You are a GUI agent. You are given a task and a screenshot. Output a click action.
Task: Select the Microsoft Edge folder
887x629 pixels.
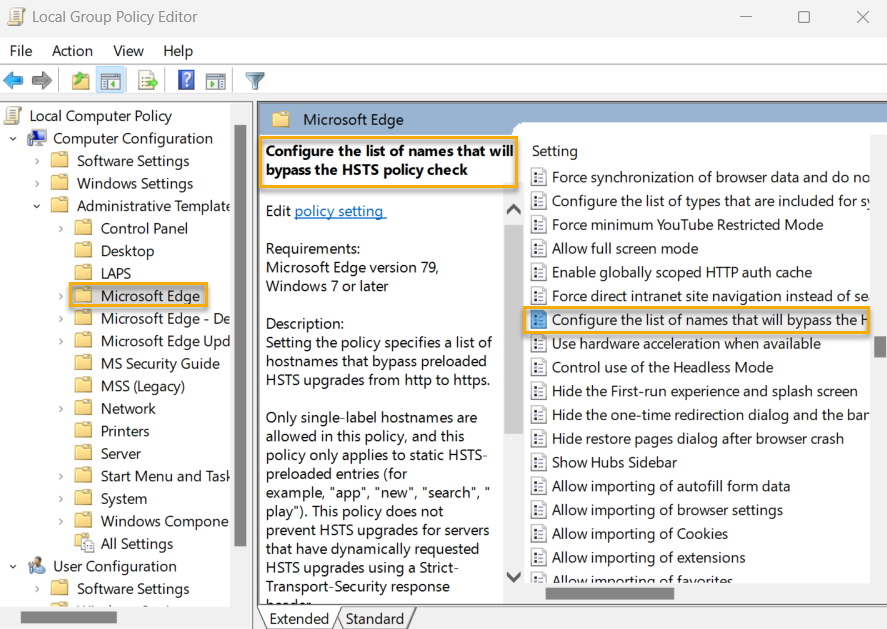coord(148,296)
